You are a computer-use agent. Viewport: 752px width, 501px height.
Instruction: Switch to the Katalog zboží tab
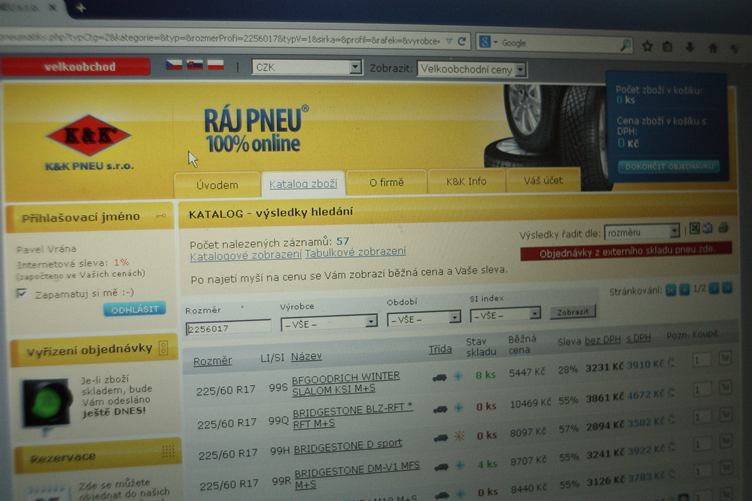(303, 184)
